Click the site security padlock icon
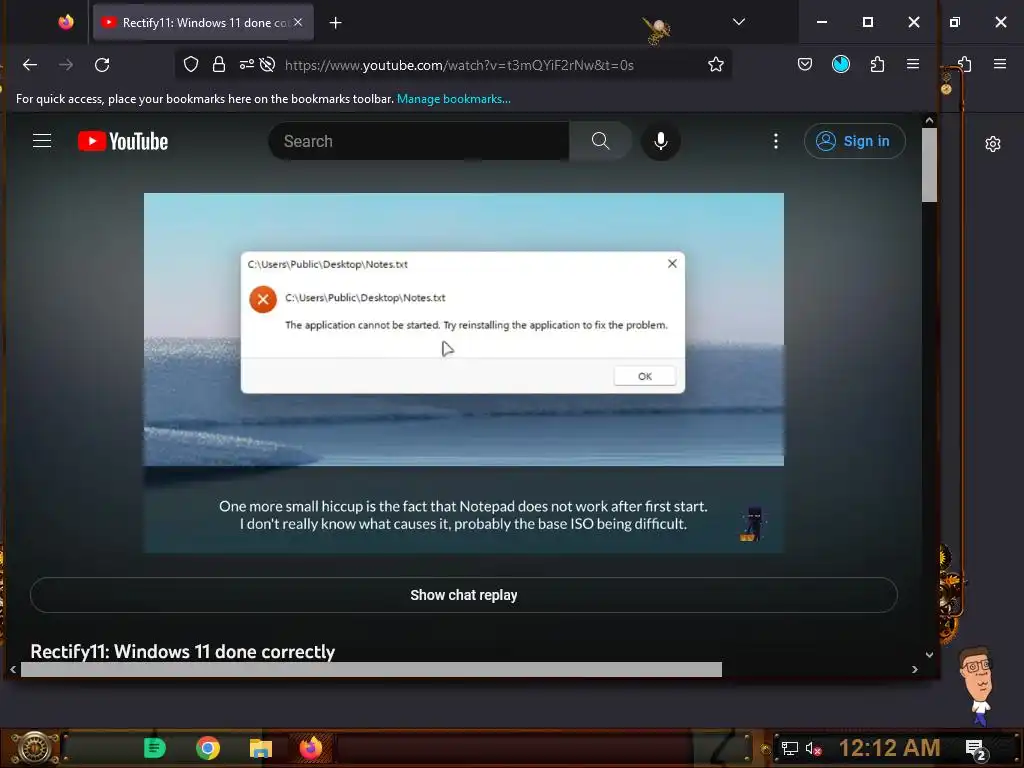 [219, 65]
